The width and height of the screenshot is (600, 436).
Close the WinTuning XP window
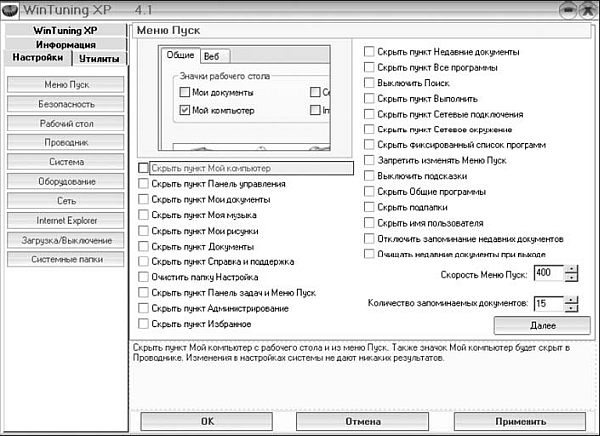(x=588, y=10)
